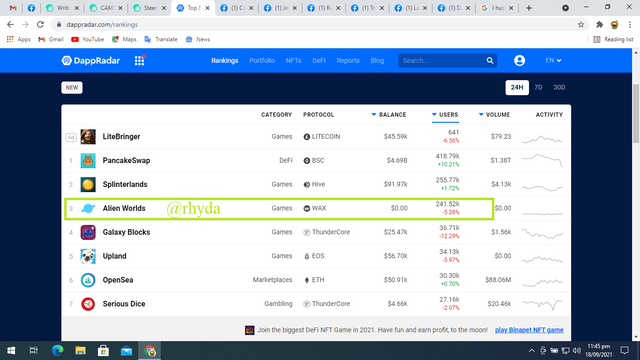Open the apps grid menu icon
Image resolution: width=640 pixels, height=360 pixels.
pyautogui.click(x=140, y=60)
